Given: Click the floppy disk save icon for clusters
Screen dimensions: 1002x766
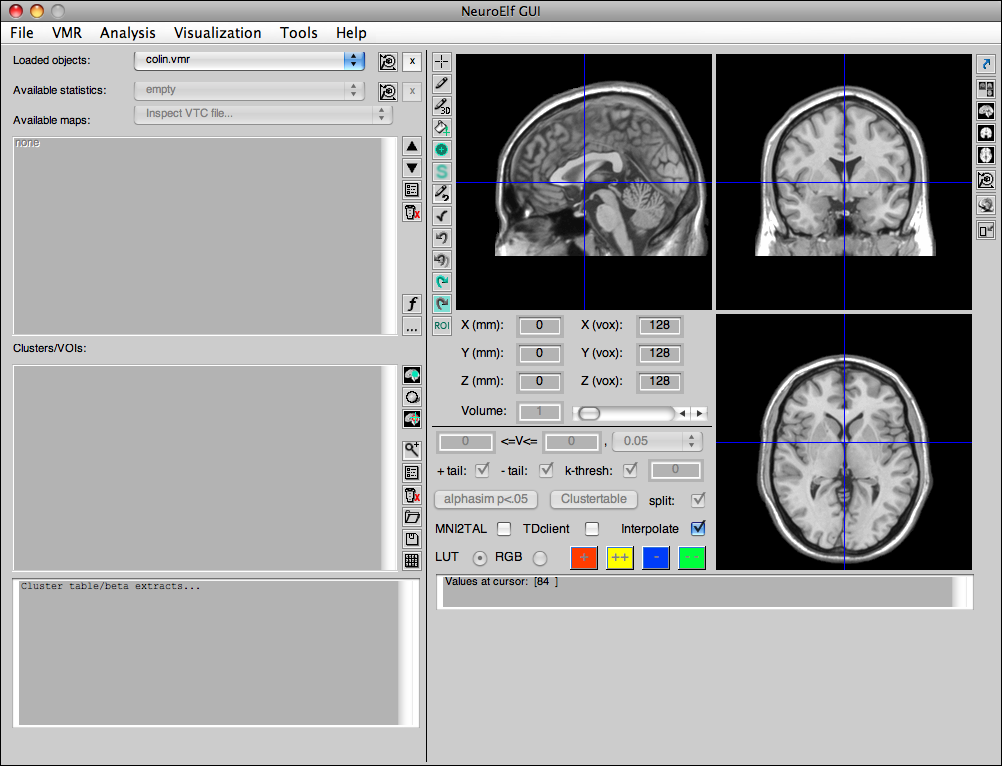Looking at the screenshot, I should click(411, 539).
